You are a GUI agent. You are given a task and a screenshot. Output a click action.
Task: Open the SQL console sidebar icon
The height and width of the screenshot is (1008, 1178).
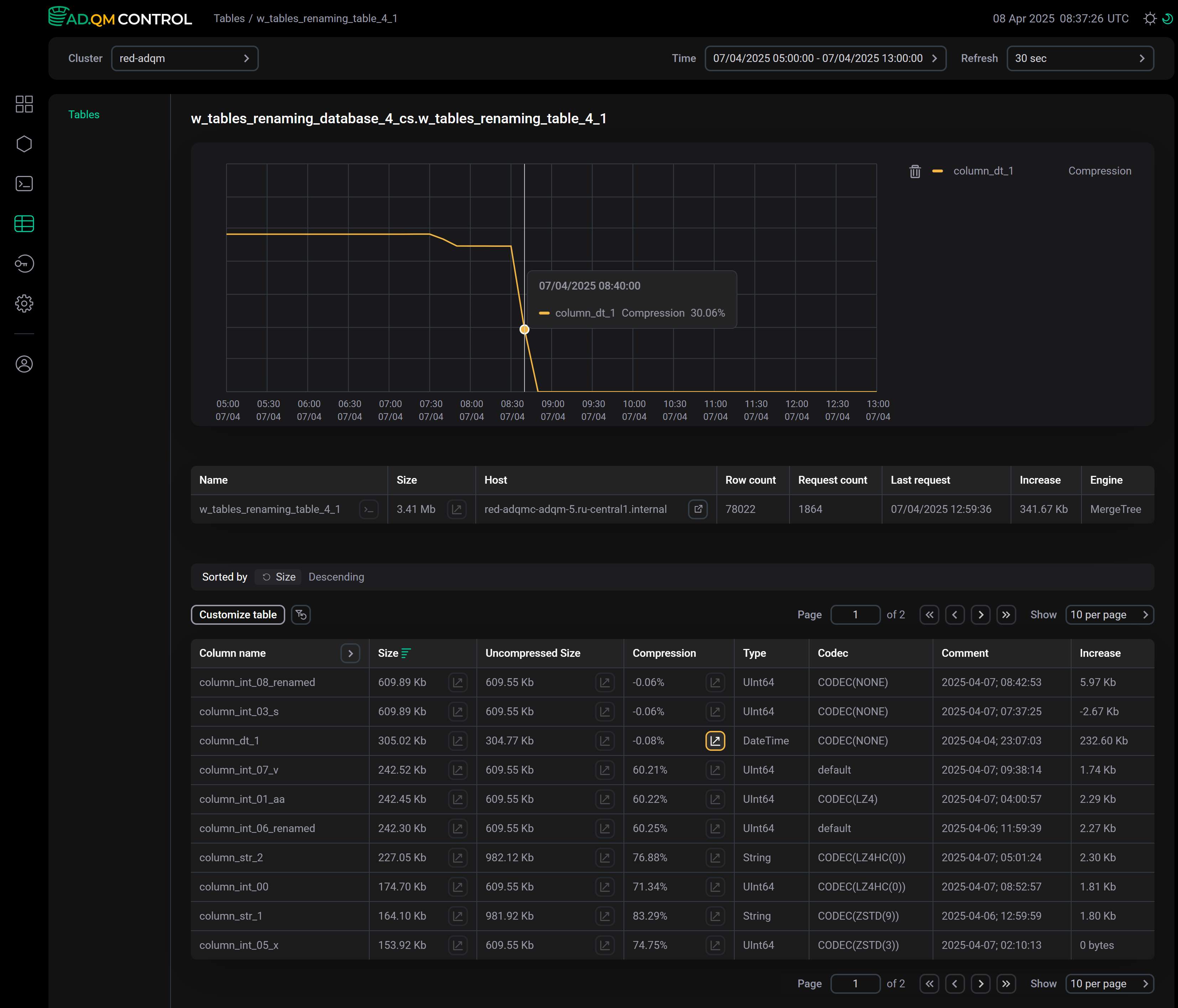[x=24, y=184]
